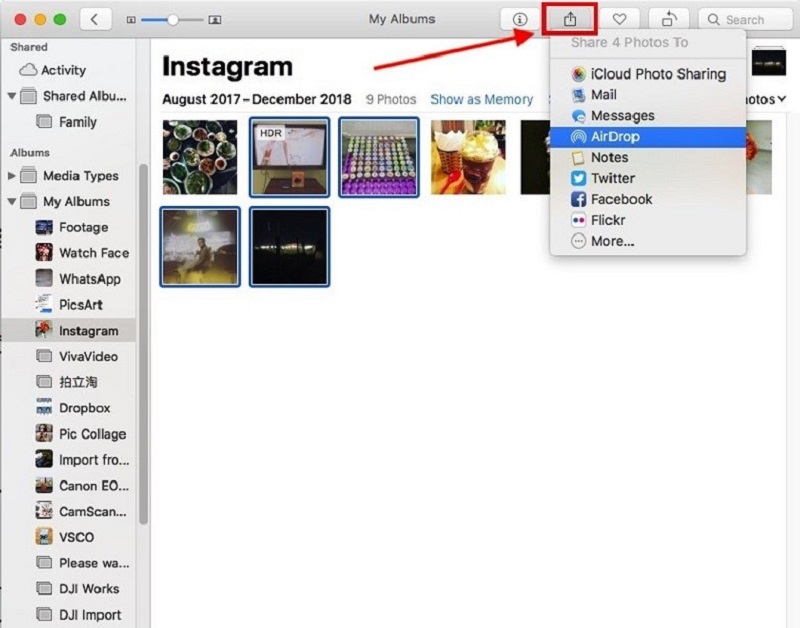Image resolution: width=800 pixels, height=628 pixels.
Task: Click the Share toolbar icon
Action: coord(570,19)
